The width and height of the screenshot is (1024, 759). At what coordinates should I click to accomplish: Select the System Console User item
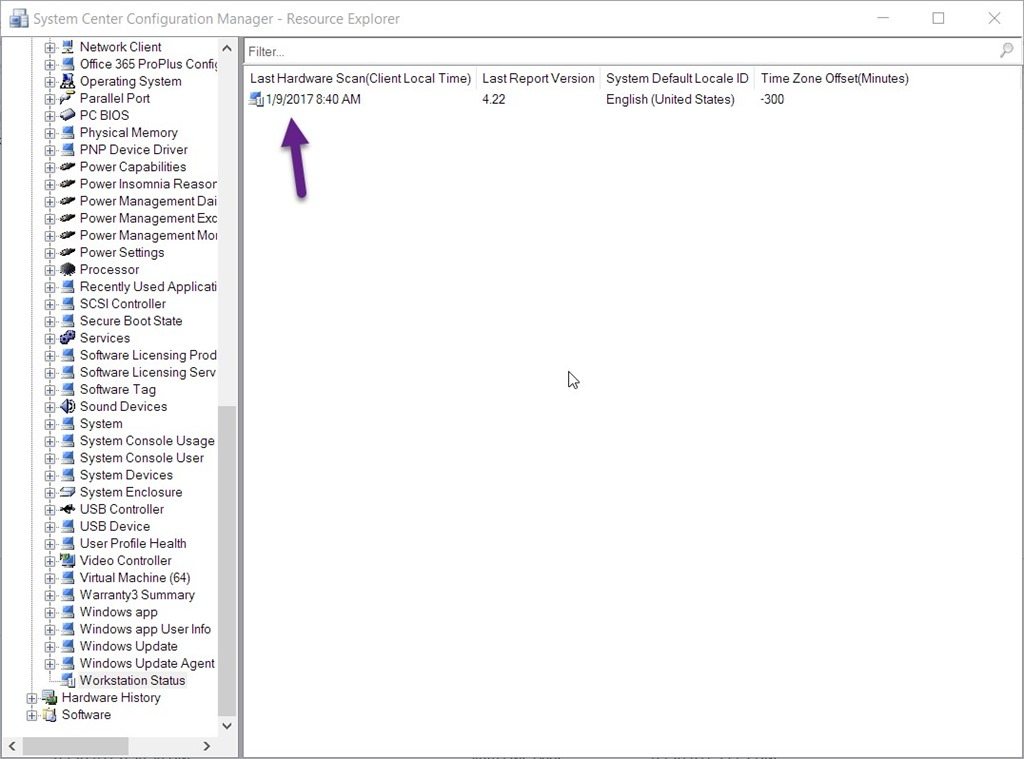click(x=142, y=457)
